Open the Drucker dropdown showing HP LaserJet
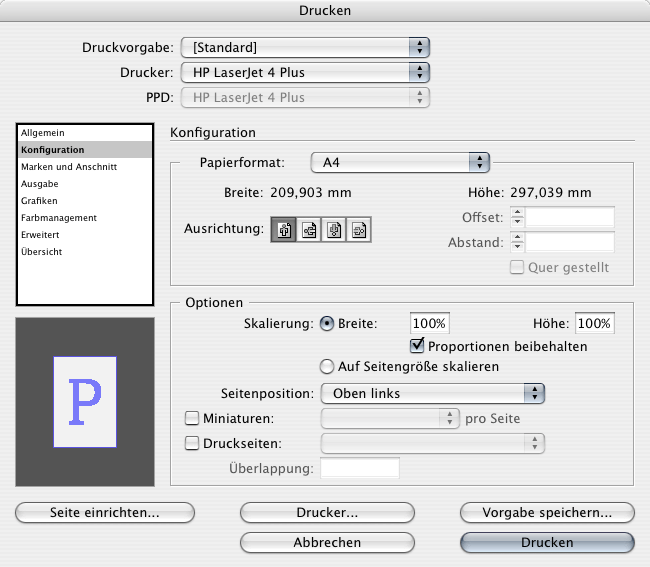 [304, 72]
